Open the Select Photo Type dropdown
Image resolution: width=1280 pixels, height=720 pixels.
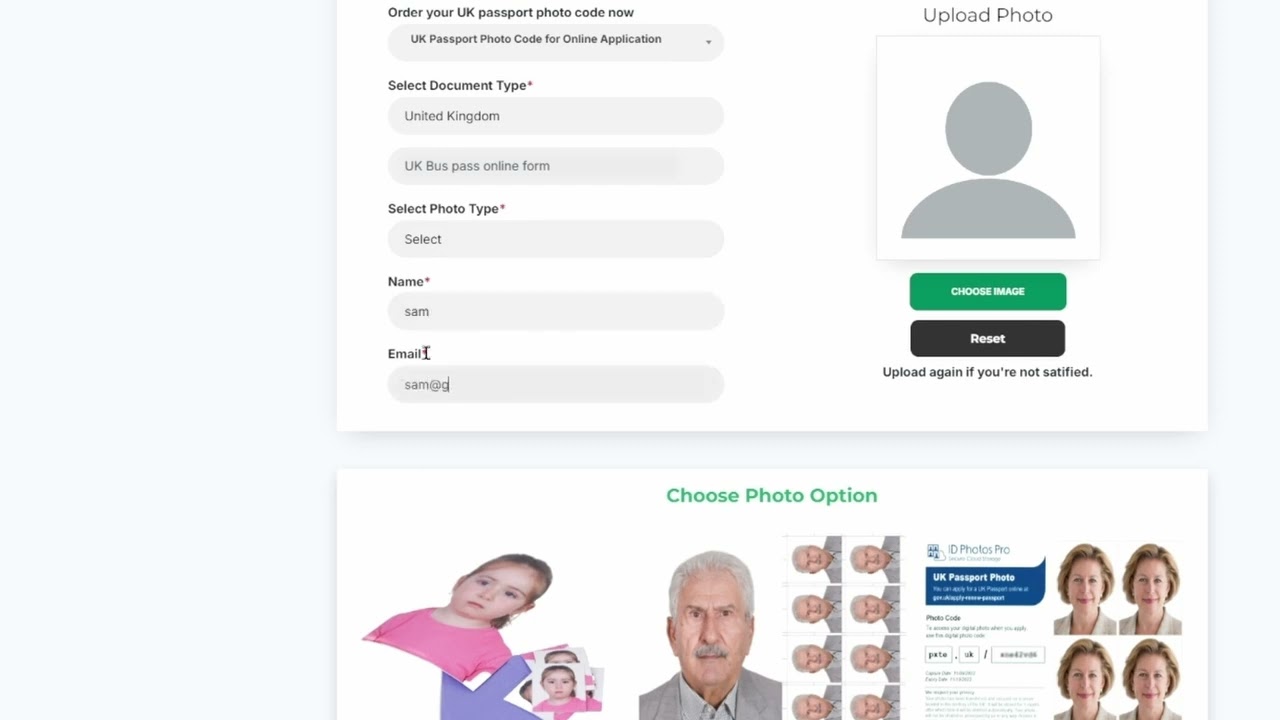tap(555, 239)
